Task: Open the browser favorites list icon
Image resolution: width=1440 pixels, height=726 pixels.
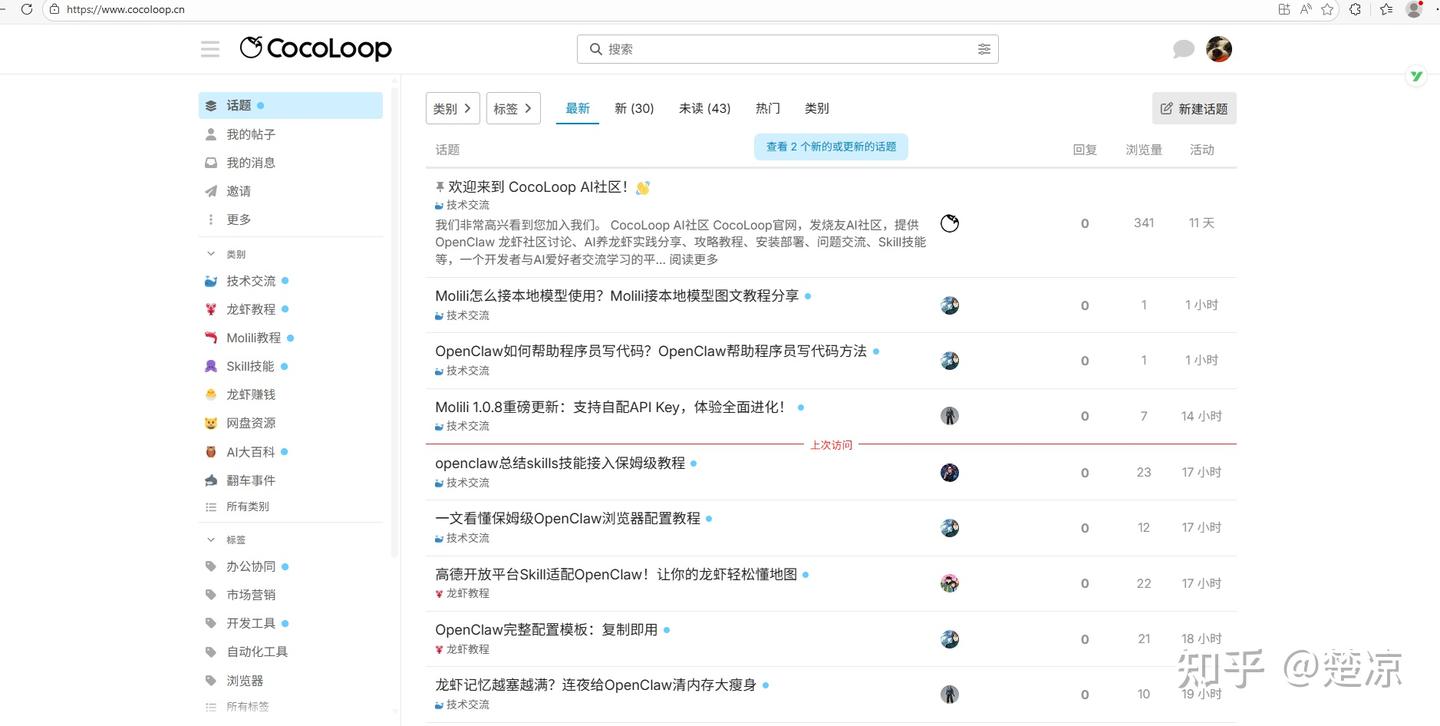Action: (x=1386, y=9)
